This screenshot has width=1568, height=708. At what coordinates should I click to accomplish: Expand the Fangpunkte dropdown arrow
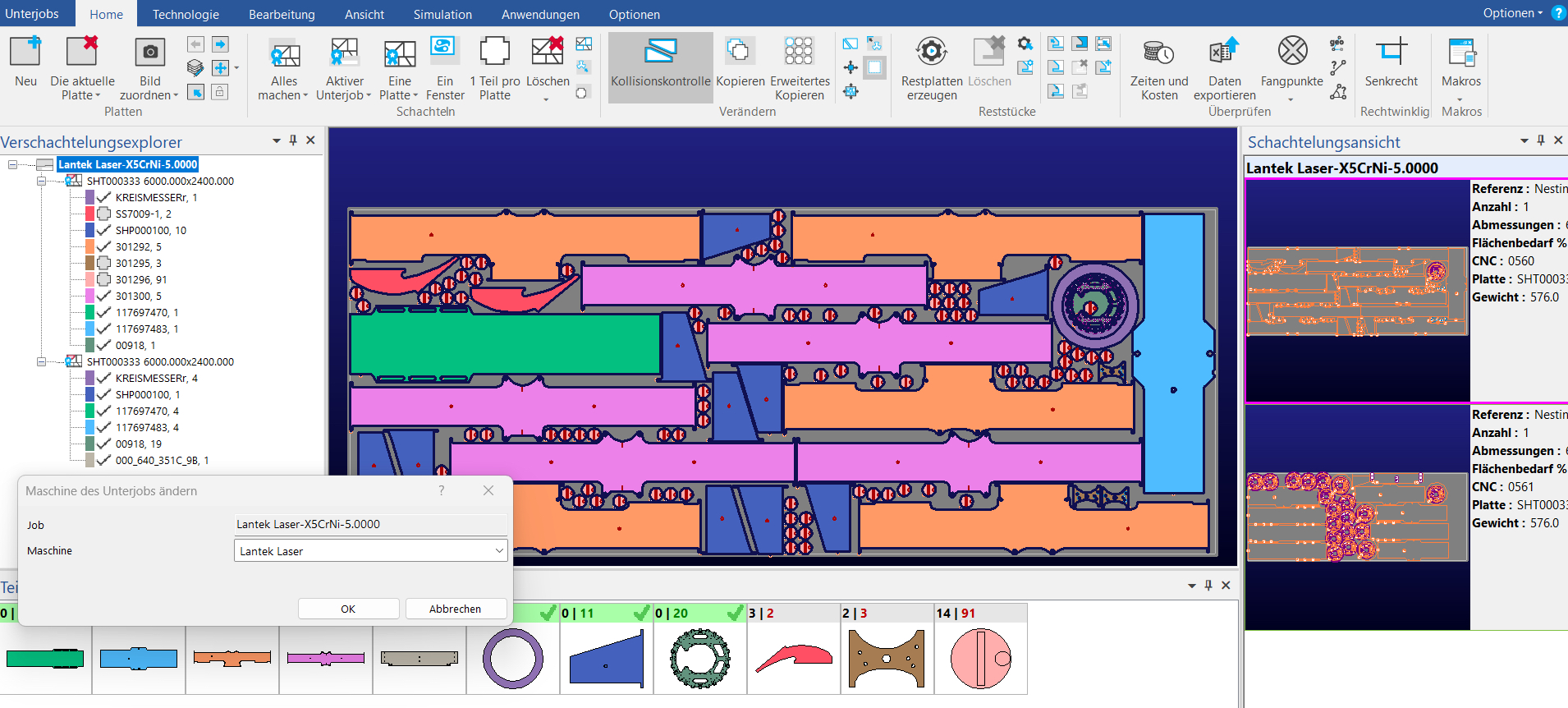coord(1291,99)
